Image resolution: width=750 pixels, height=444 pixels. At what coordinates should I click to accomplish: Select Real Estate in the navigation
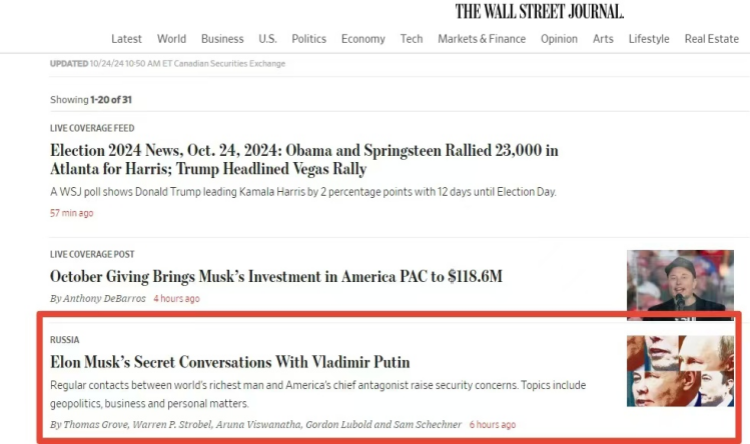click(x=711, y=39)
